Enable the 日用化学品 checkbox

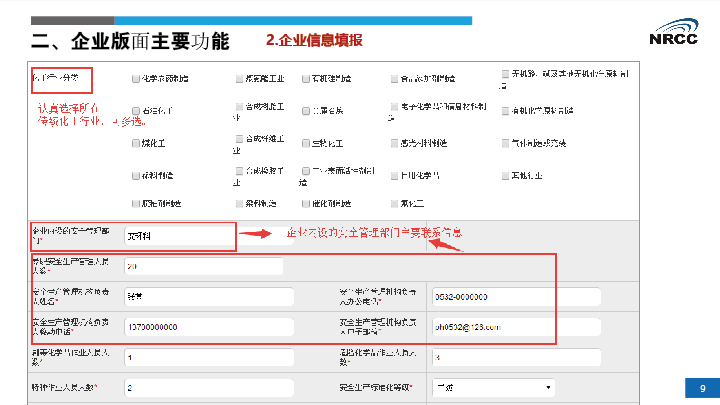point(394,176)
